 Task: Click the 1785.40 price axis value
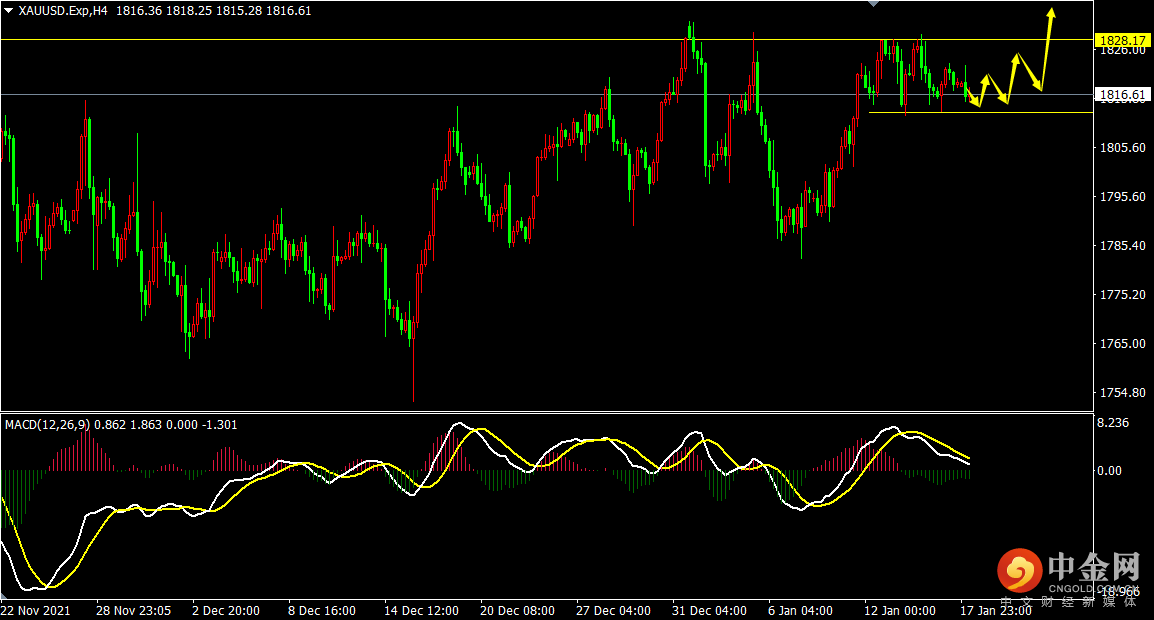[x=1122, y=246]
